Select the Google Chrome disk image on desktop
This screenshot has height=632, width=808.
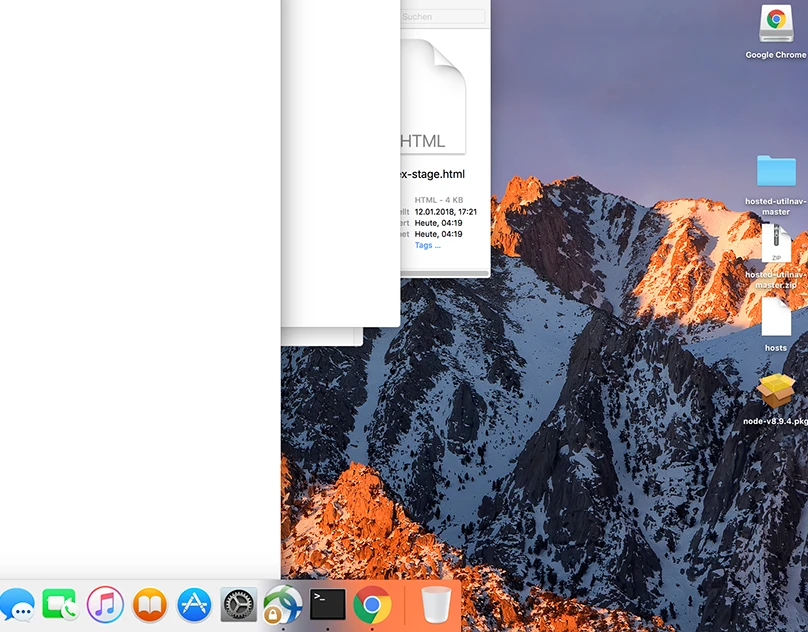[x=775, y=24]
